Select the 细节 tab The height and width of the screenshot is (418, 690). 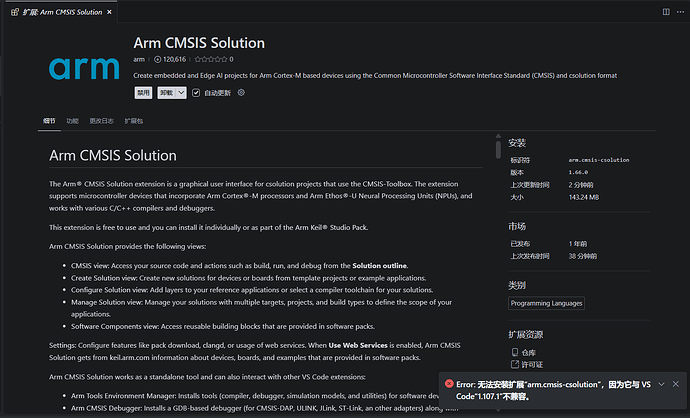(x=49, y=121)
